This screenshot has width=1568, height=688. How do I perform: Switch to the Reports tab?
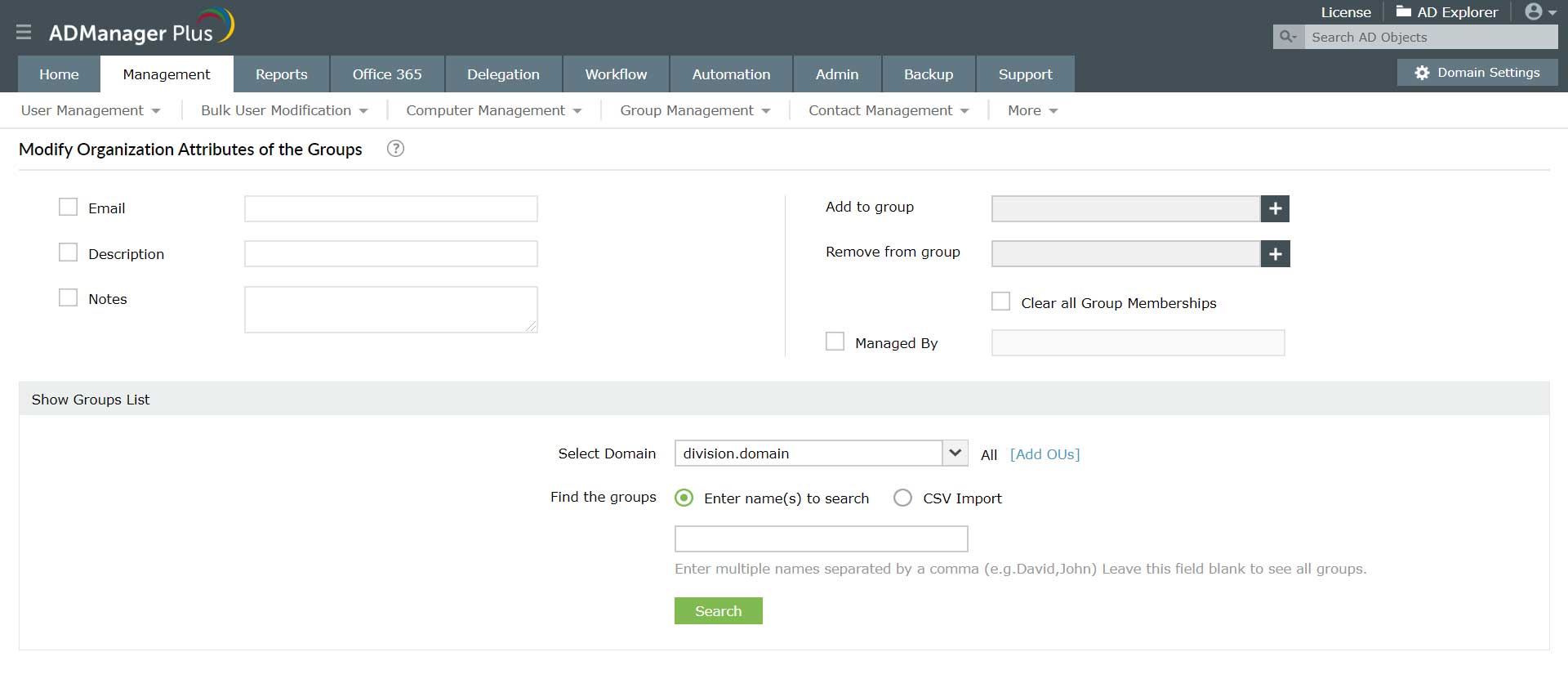coord(282,74)
